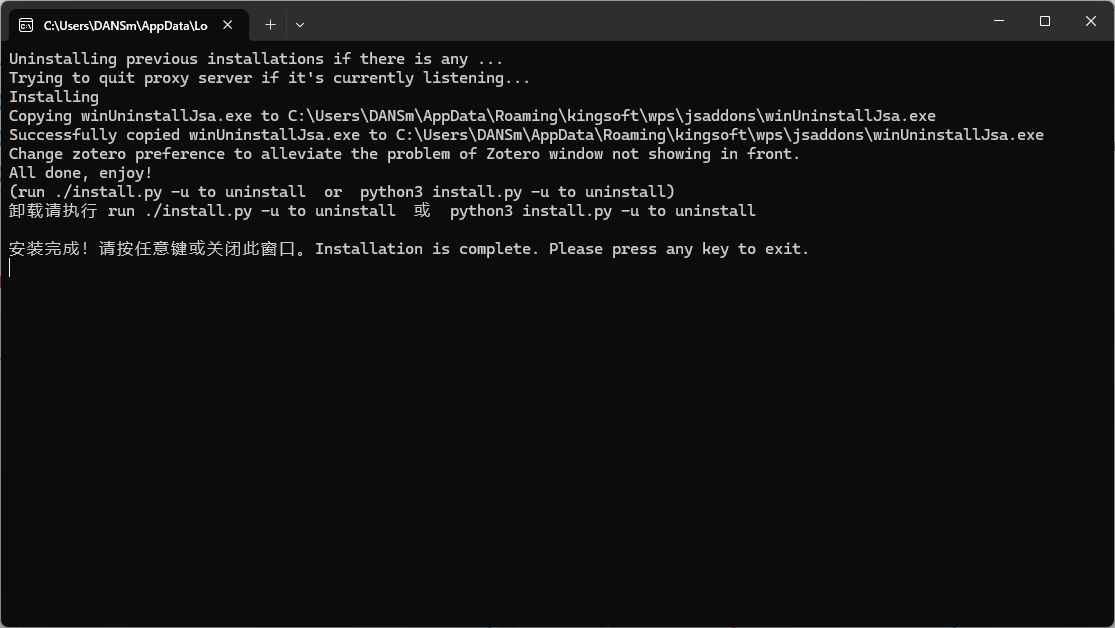Minimize the terminal window
This screenshot has height=628, width=1115.
click(999, 21)
